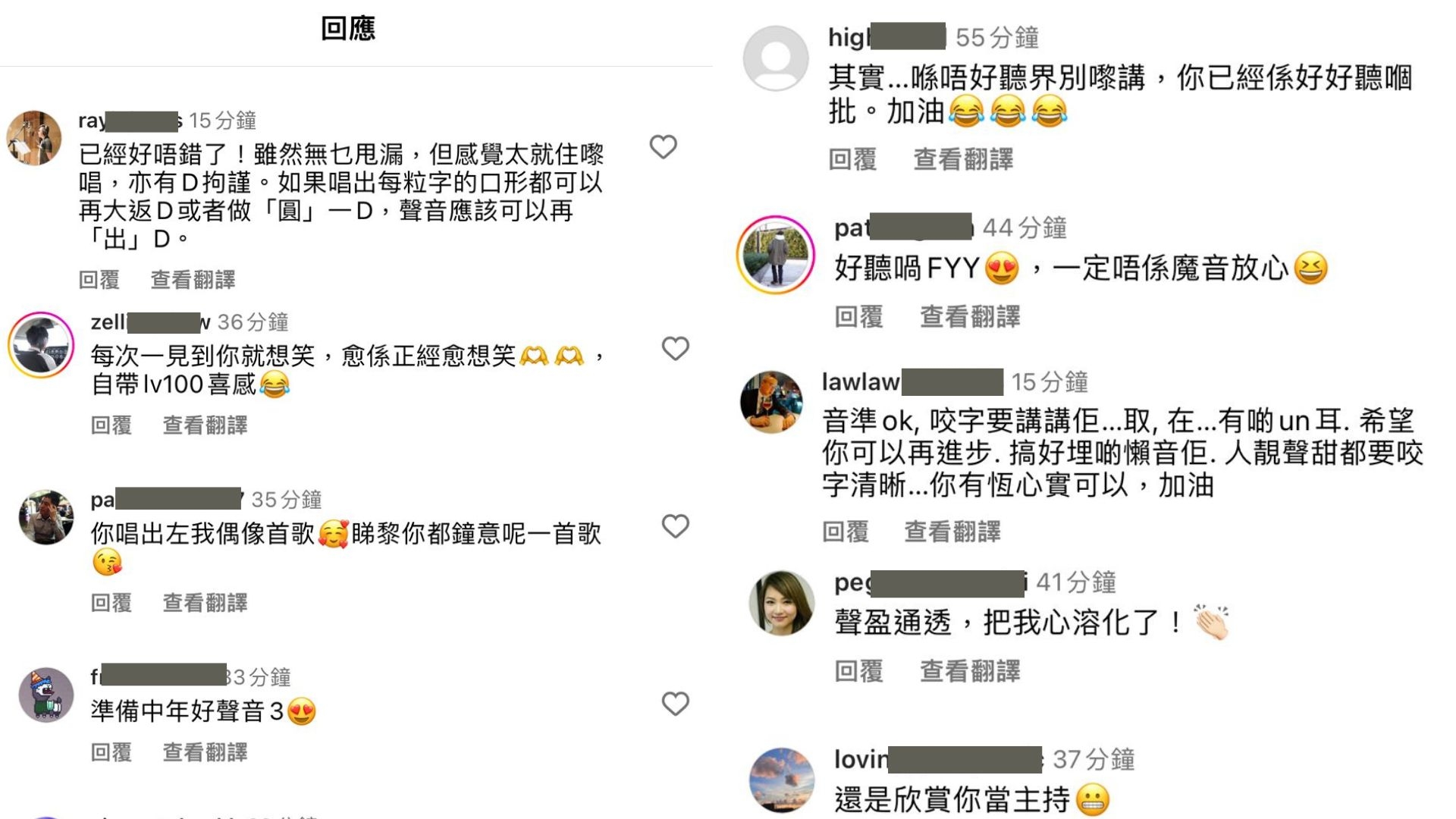The width and height of the screenshot is (1456, 819).
Task: Like the ray comment with the heart icon
Action: [x=663, y=147]
